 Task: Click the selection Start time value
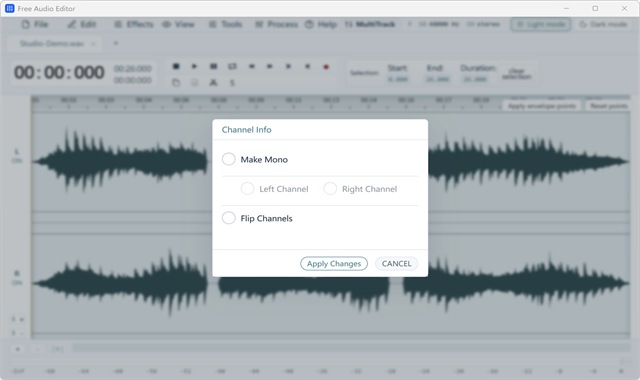(x=398, y=79)
